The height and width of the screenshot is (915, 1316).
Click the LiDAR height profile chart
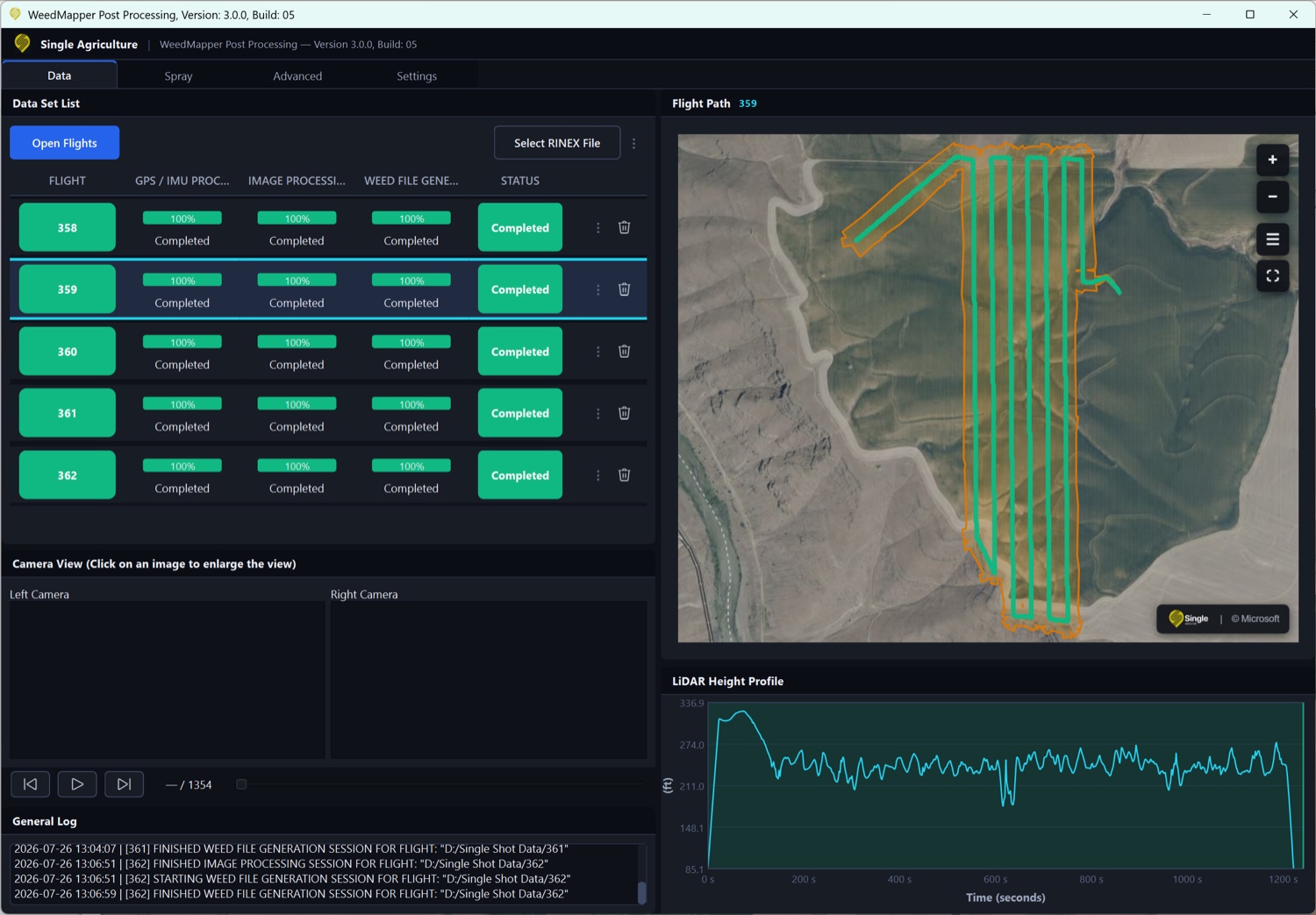(x=1005, y=785)
